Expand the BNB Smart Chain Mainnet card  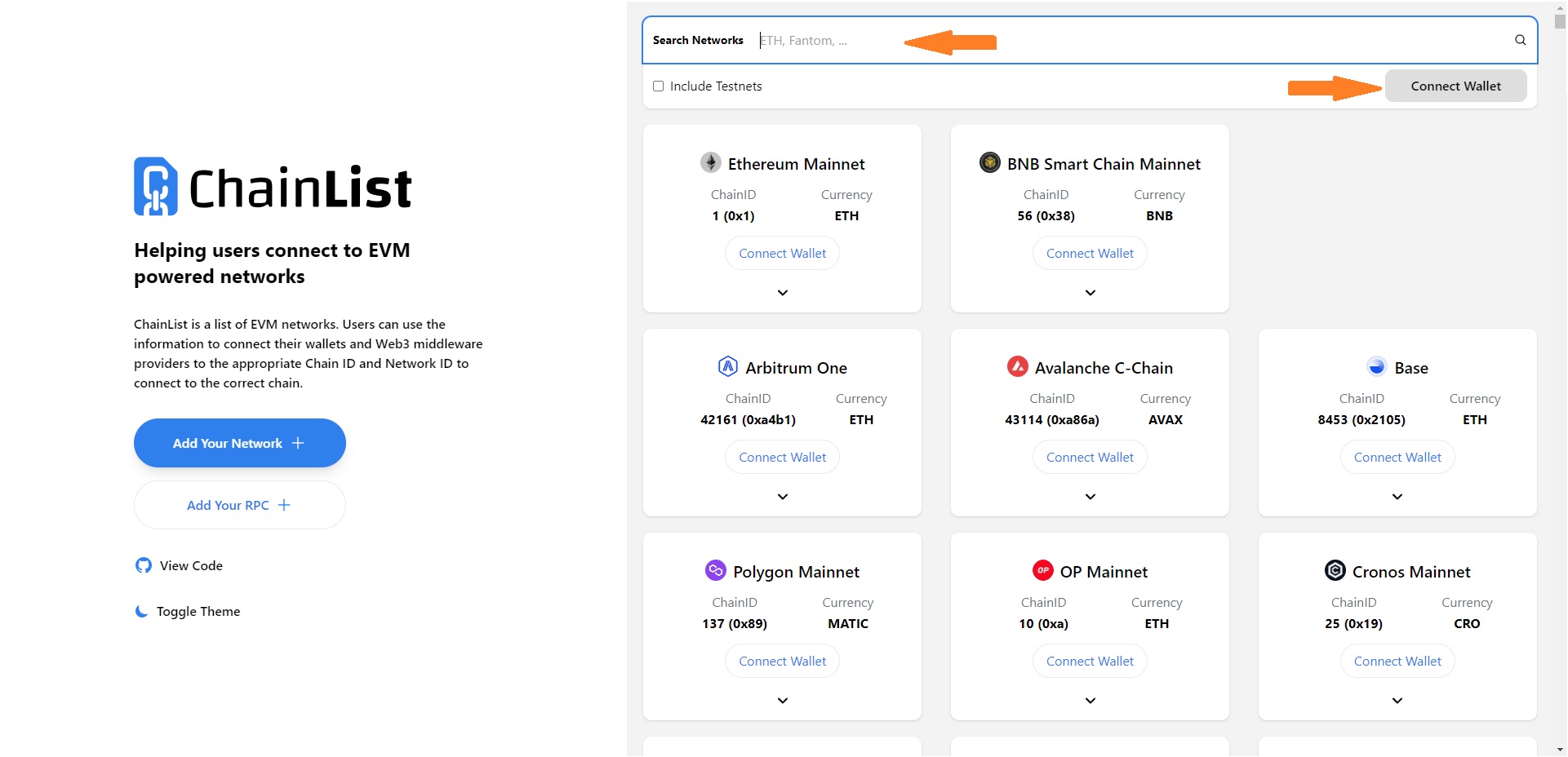(1090, 293)
